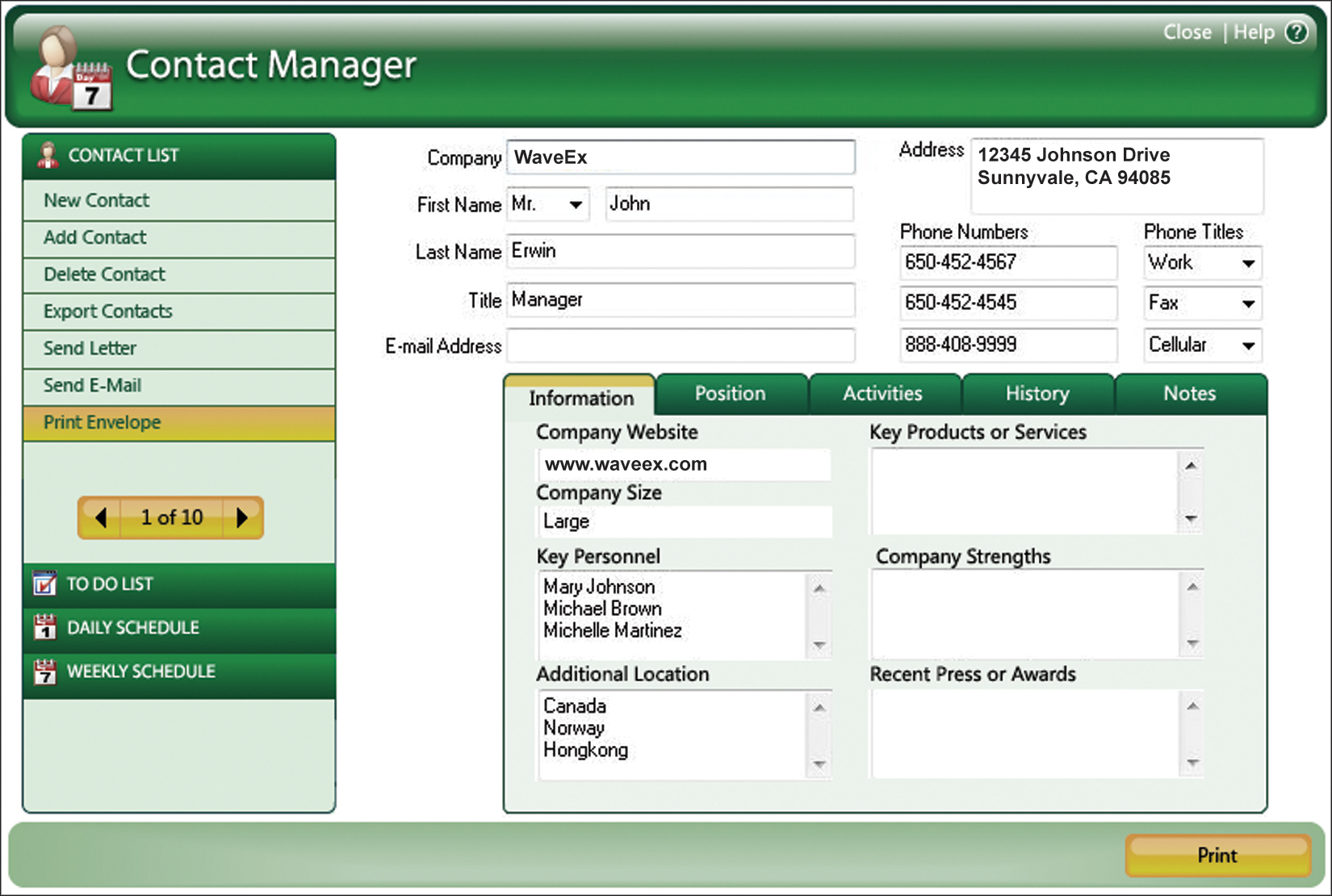Viewport: 1332px width, 896px height.
Task: Click the Contact List person icon
Action: pyautogui.click(x=48, y=155)
